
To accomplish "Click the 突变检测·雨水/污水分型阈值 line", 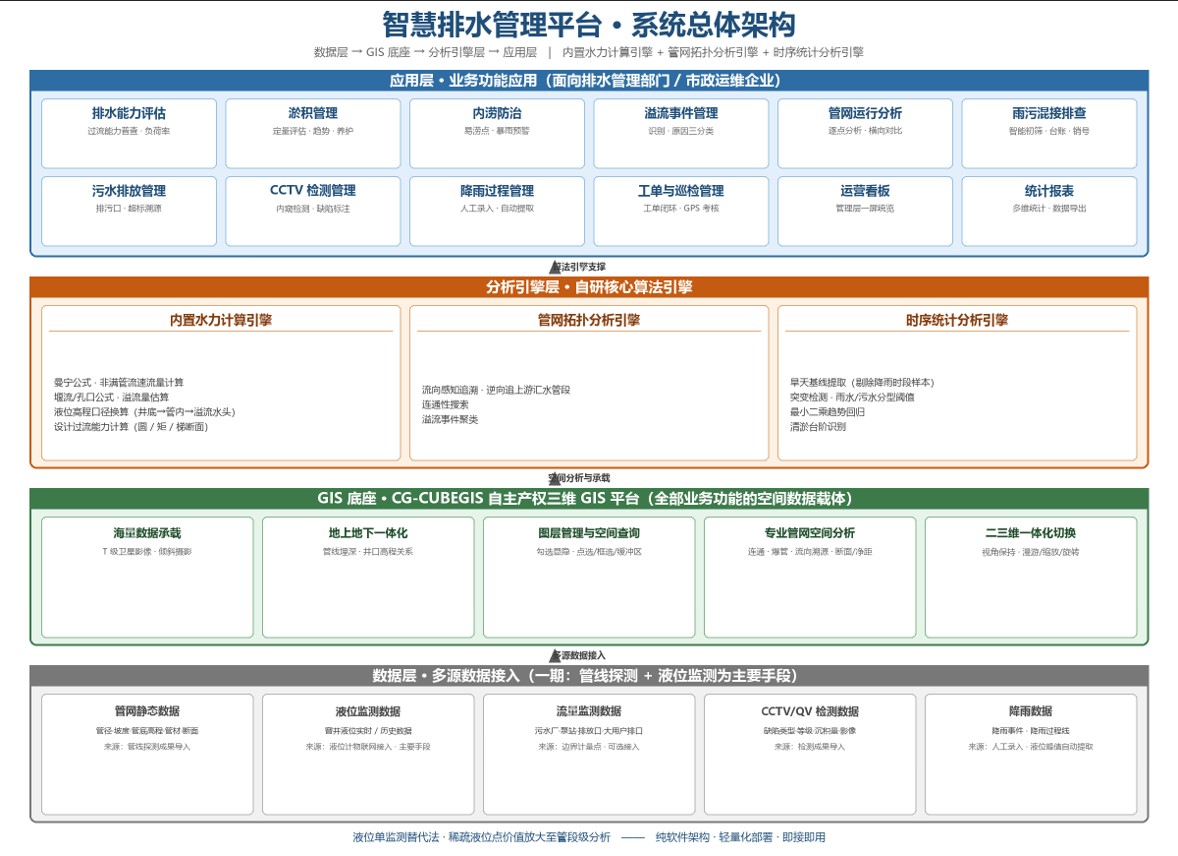I will click(852, 397).
